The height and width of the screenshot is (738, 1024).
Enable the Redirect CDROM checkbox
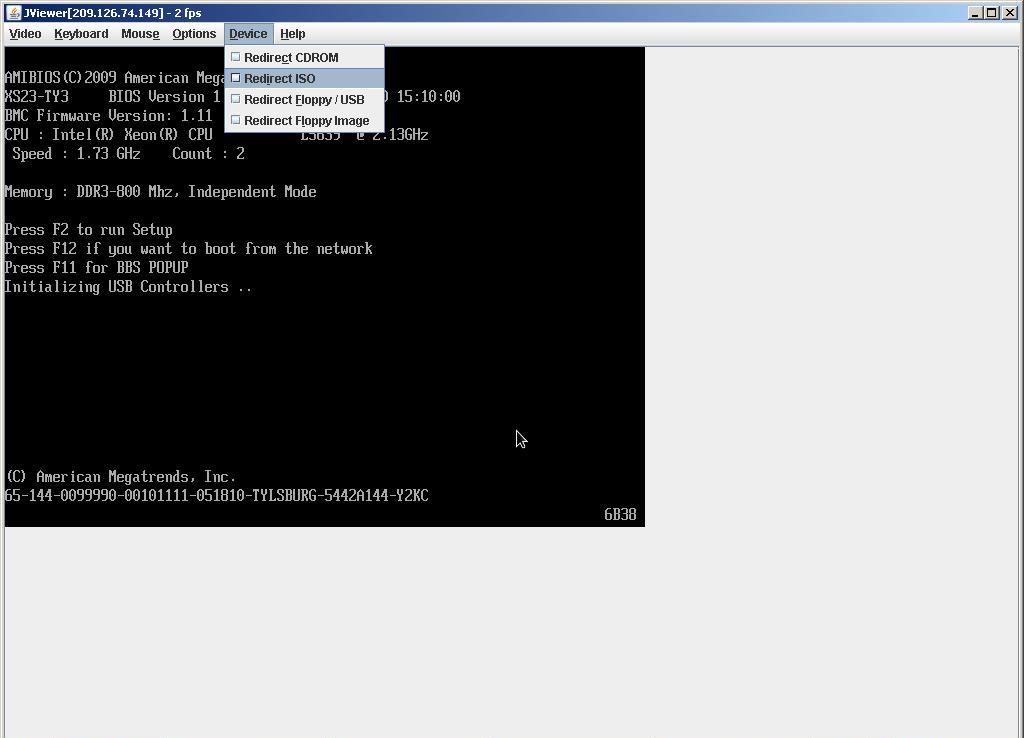pyautogui.click(x=236, y=57)
